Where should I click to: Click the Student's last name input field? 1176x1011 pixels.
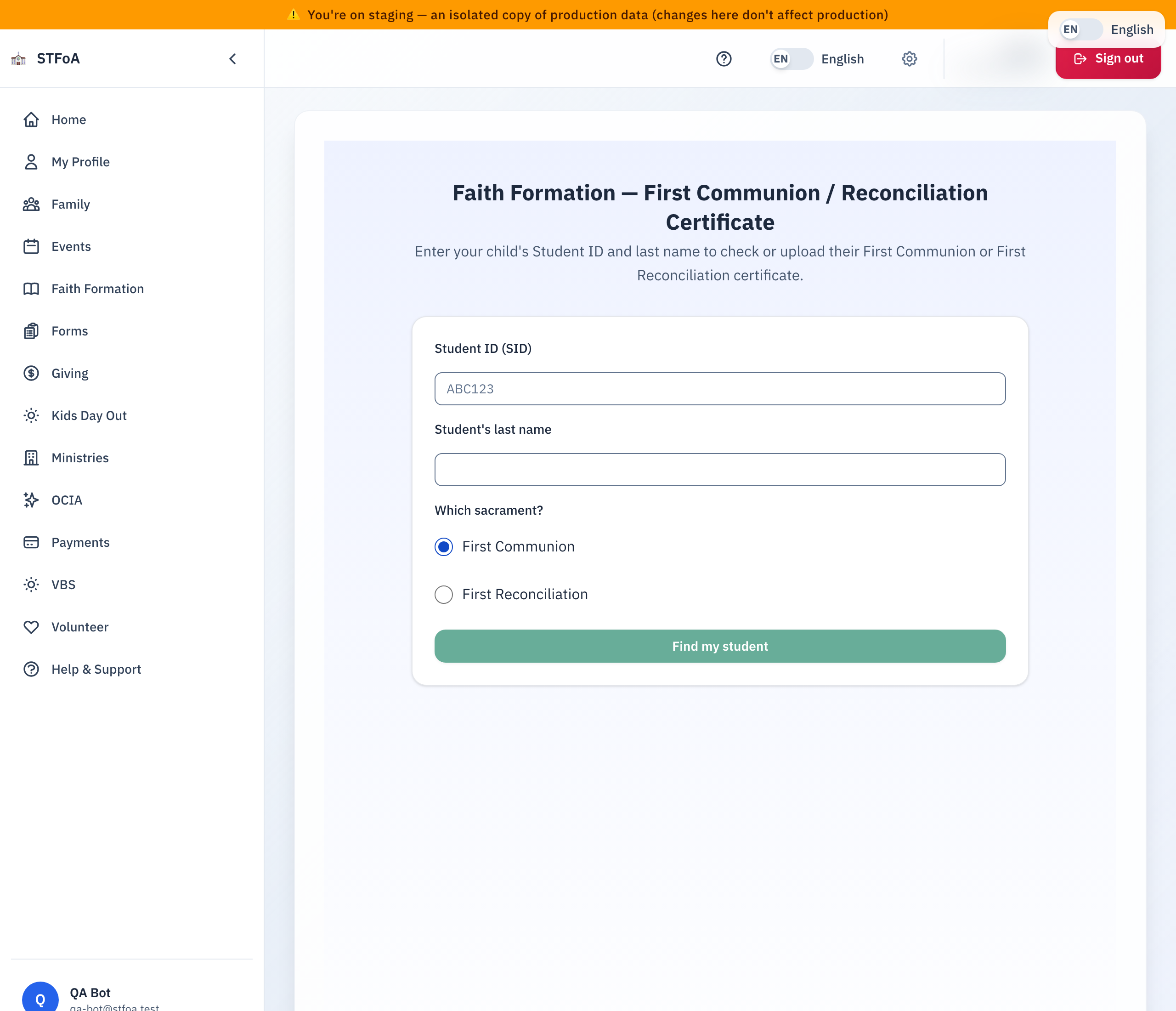pos(720,470)
